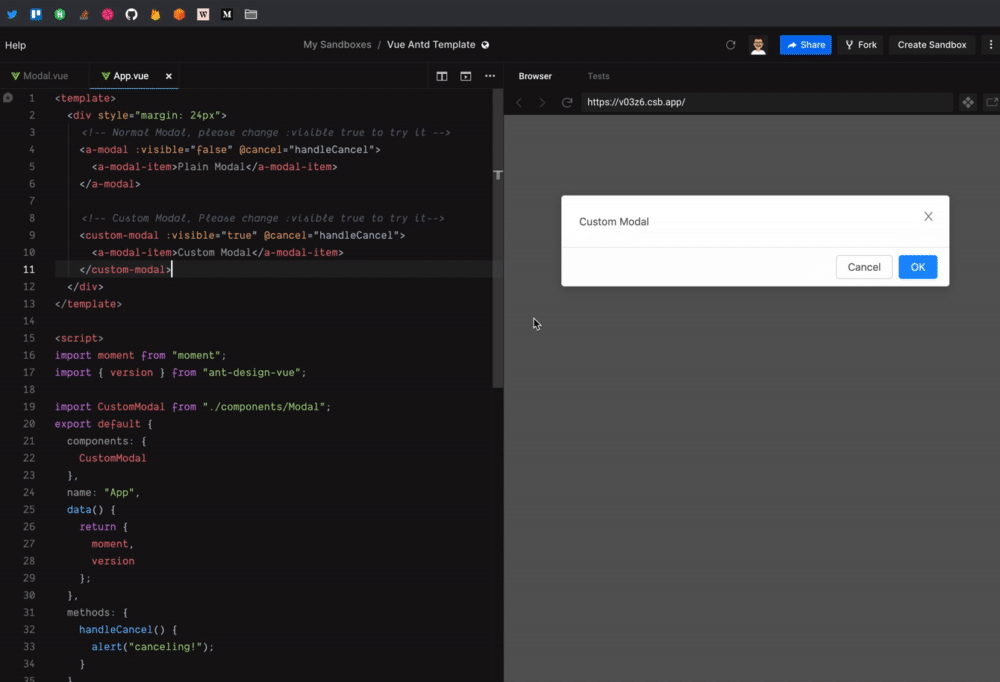Open the Help menu
1000x682 pixels.
coord(15,45)
